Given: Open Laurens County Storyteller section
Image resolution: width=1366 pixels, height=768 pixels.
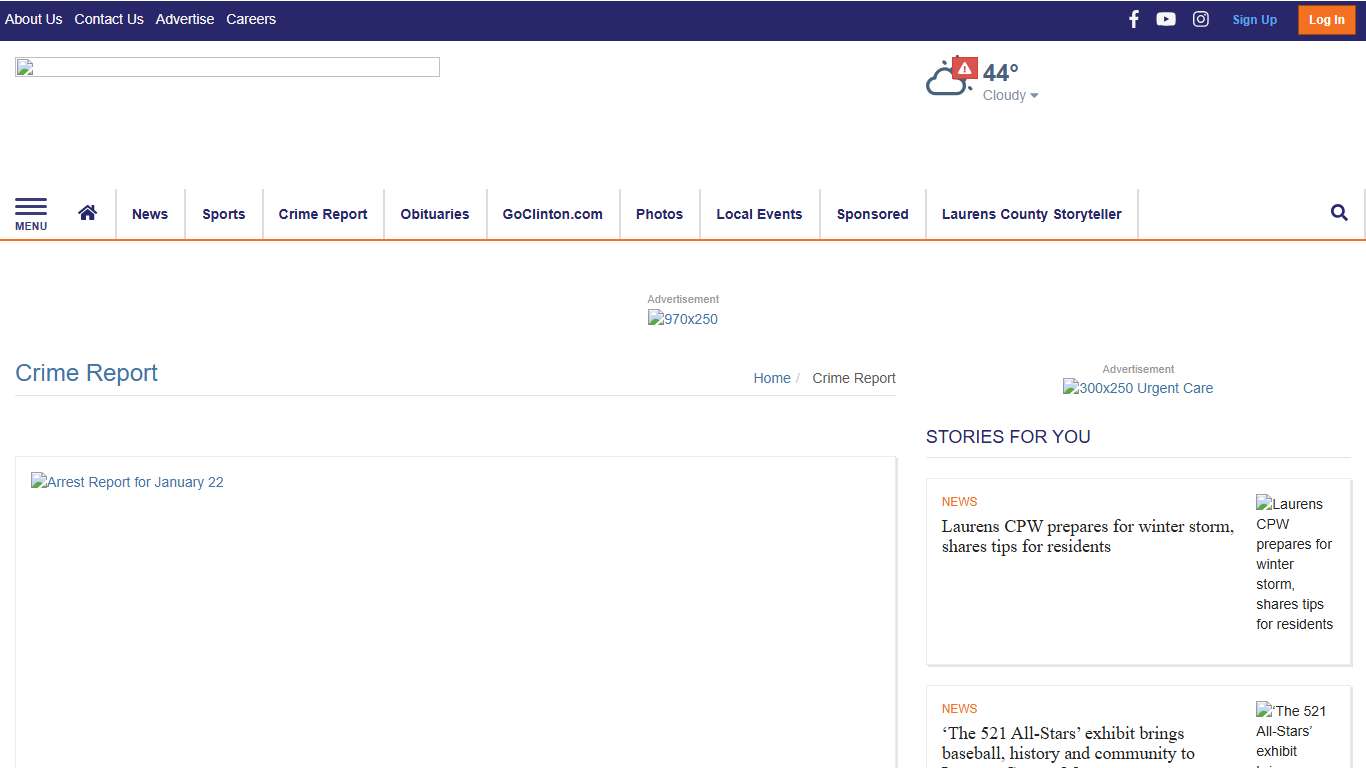Looking at the screenshot, I should (x=1031, y=214).
